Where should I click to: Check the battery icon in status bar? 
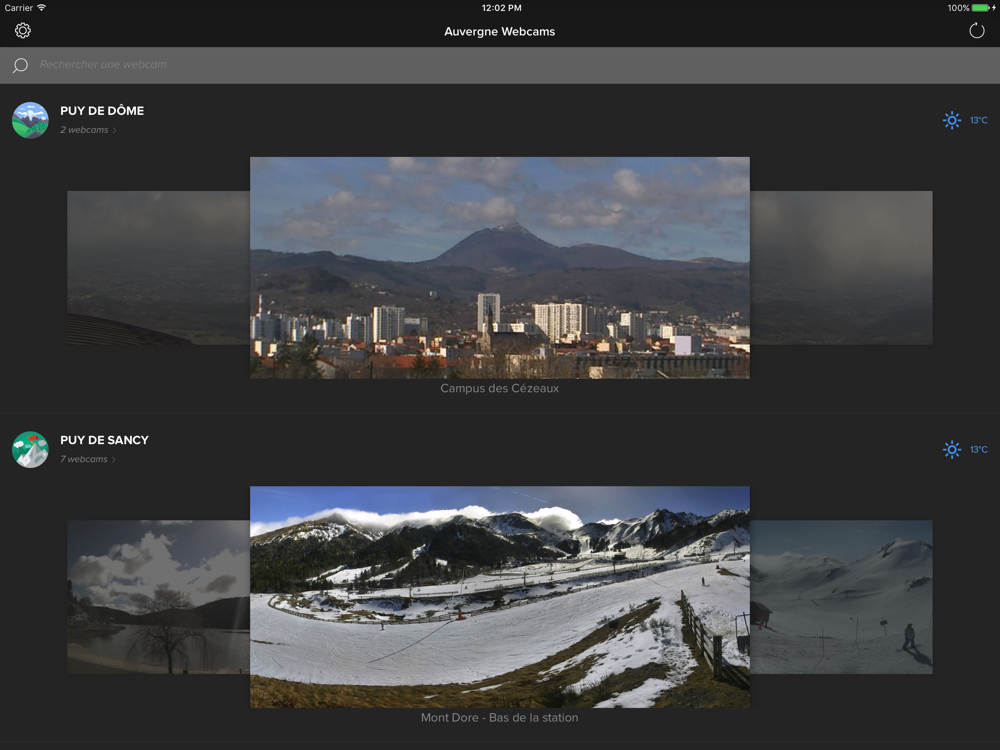point(980,8)
